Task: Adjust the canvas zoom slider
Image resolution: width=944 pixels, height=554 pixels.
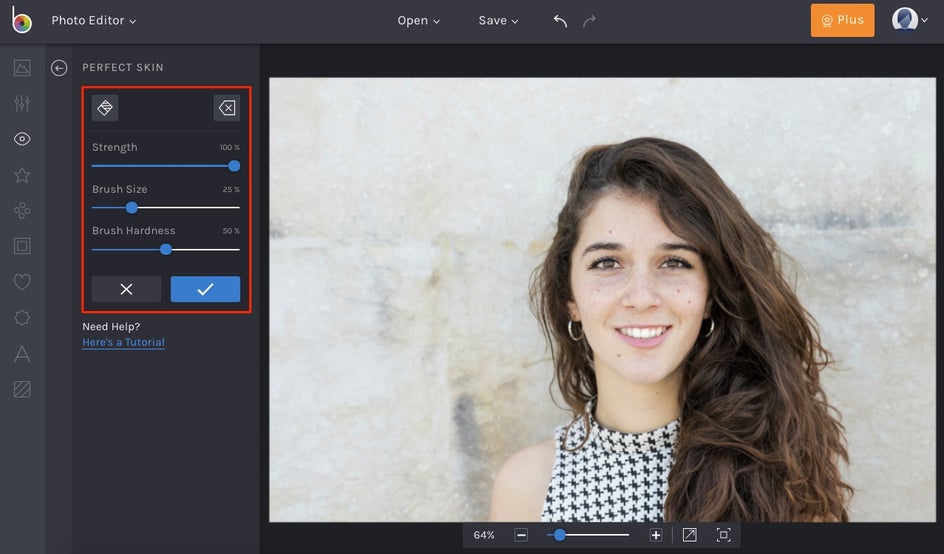Action: (560, 535)
